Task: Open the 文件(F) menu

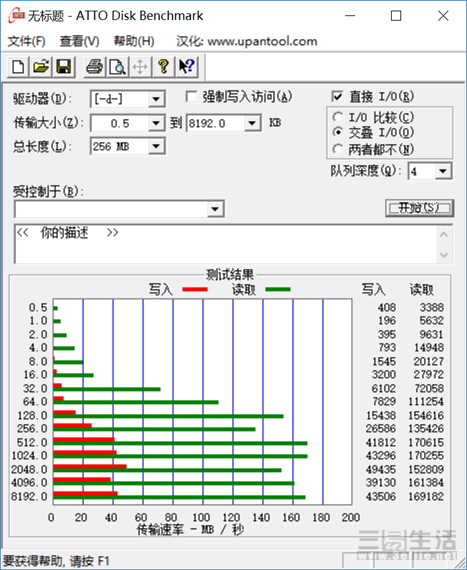Action: (x=27, y=41)
